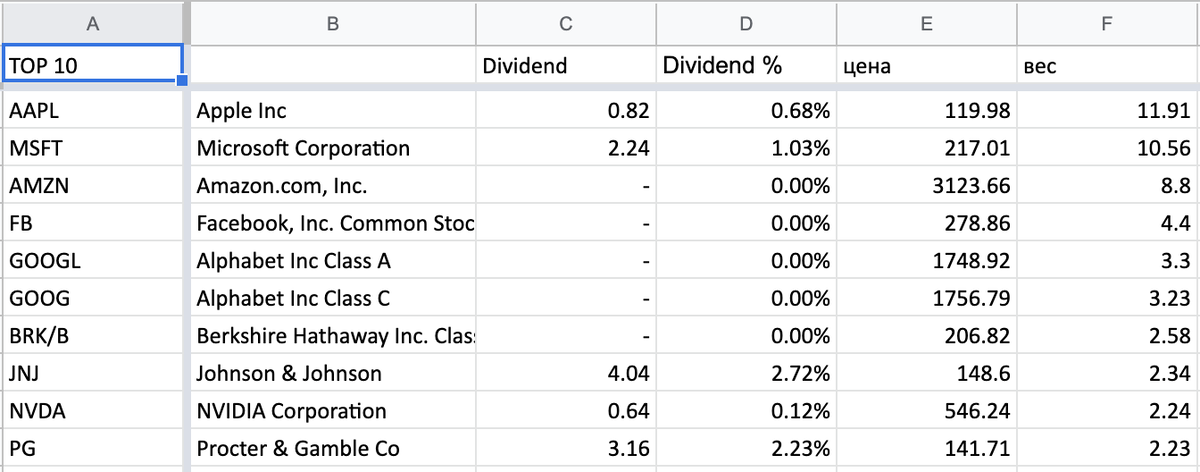The height and width of the screenshot is (472, 1200).
Task: Click the NVIDIA Corporation cell
Action: [x=332, y=411]
